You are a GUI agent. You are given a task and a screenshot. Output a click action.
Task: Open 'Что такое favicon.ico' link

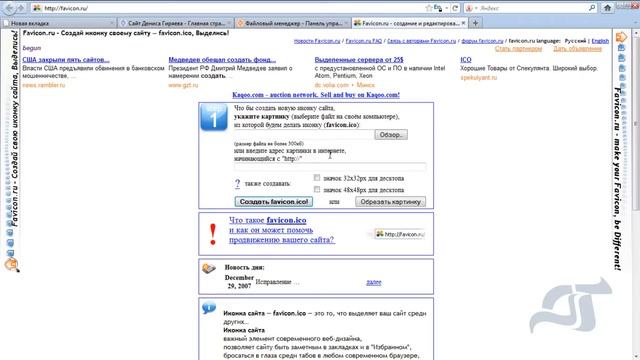pyautogui.click(x=267, y=220)
